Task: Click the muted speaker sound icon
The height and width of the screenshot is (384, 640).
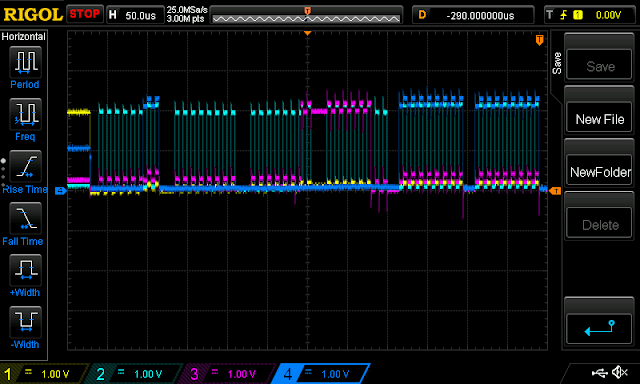Action: tap(619, 372)
